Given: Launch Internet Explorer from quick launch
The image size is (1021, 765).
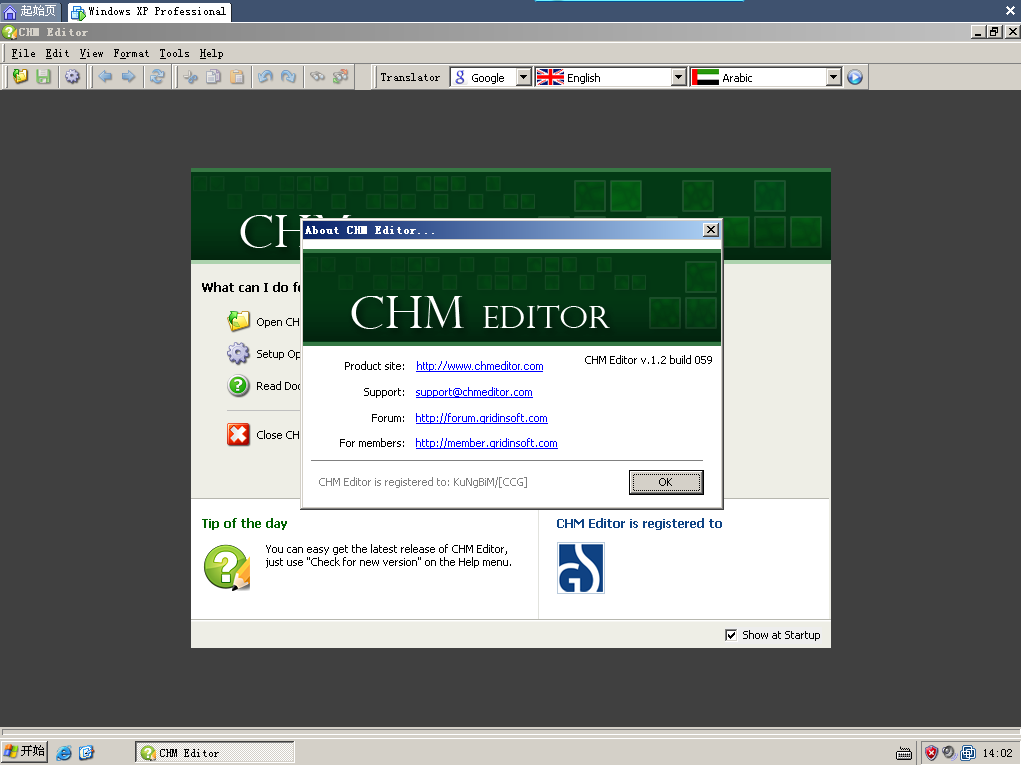Looking at the screenshot, I should coord(64,753).
